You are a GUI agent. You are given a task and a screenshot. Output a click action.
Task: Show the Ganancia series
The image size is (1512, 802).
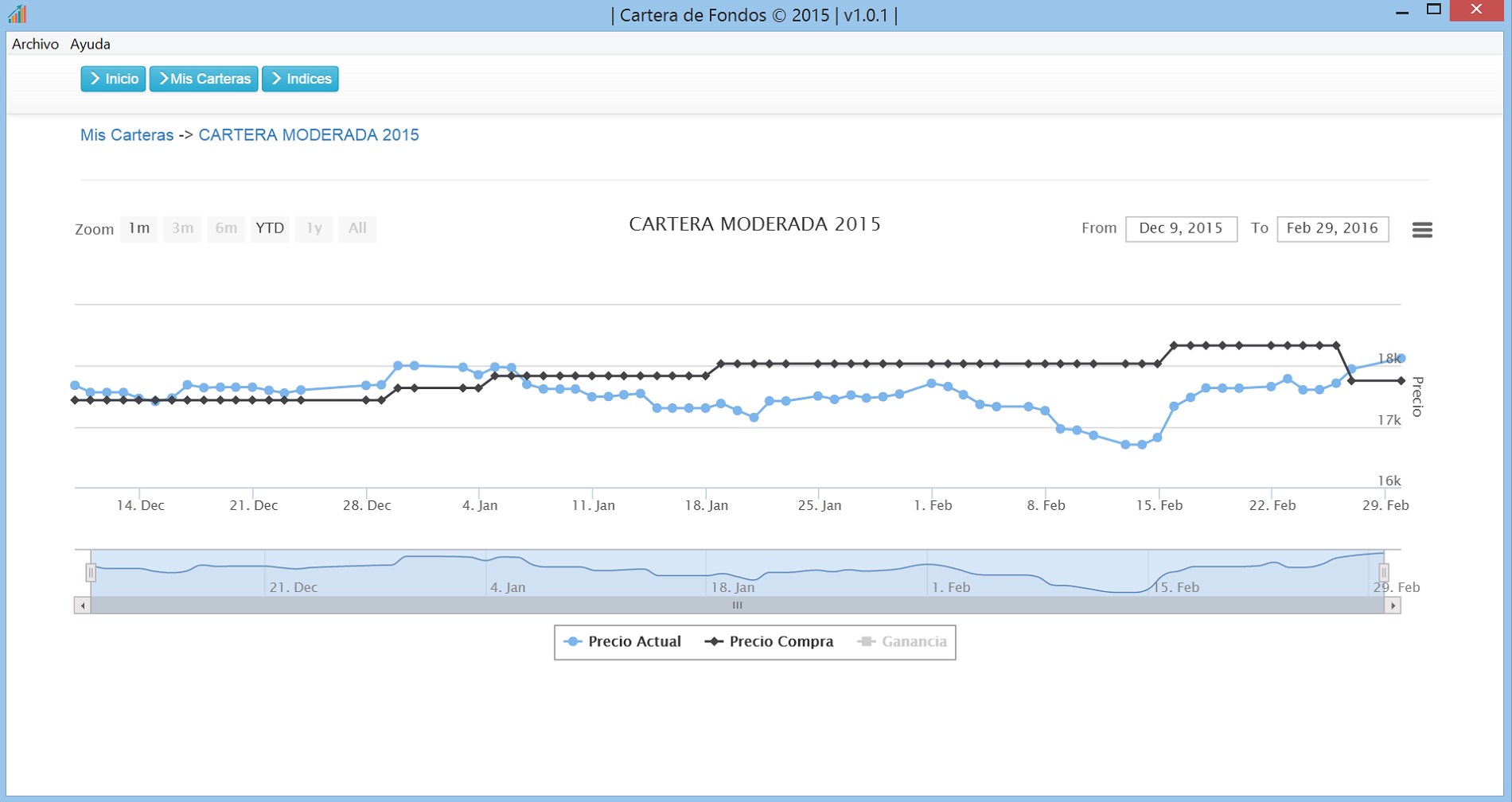point(902,642)
